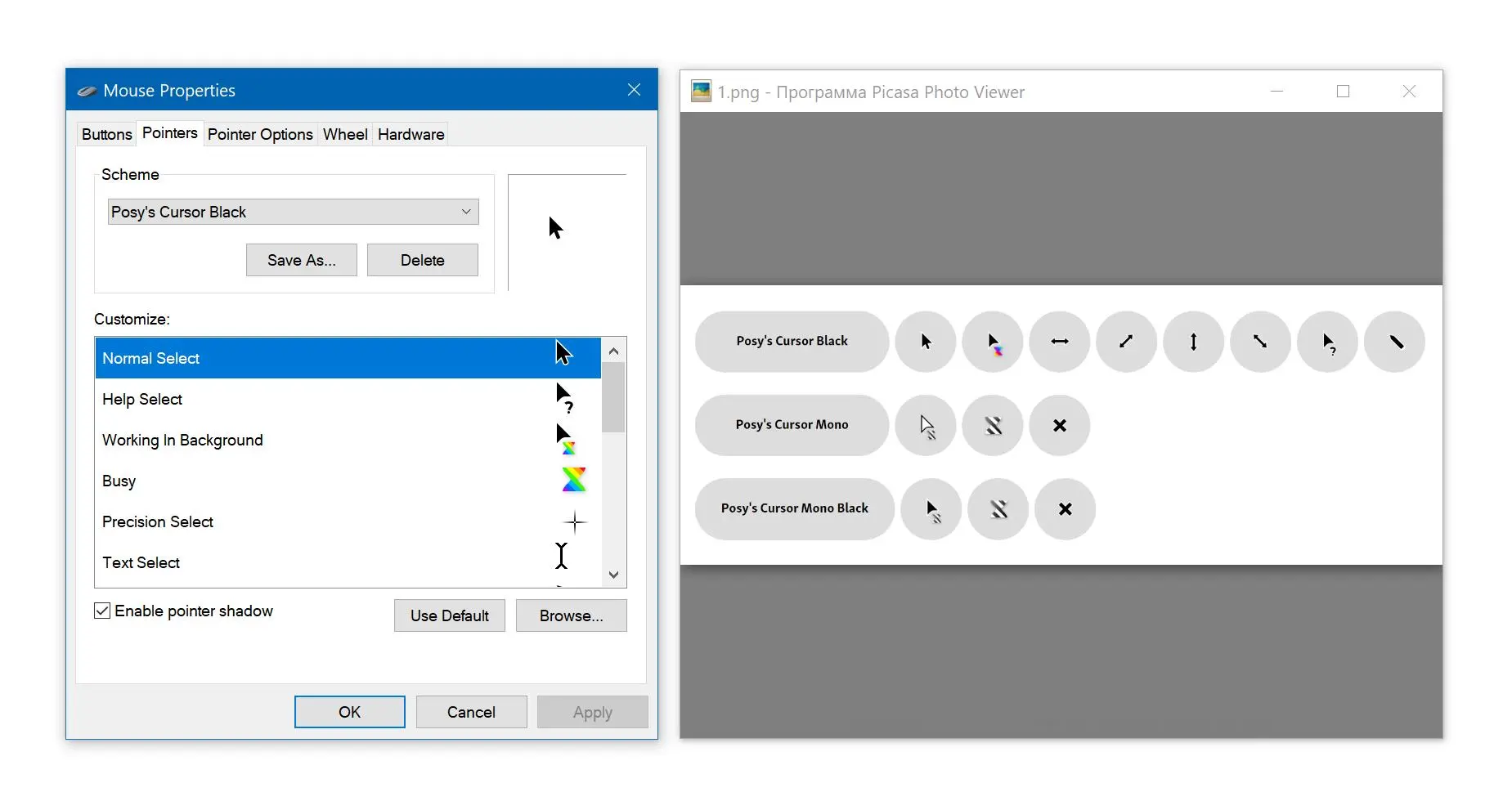Click the Browse... button
Viewport: 1512px width, 810px height.
pyautogui.click(x=572, y=615)
